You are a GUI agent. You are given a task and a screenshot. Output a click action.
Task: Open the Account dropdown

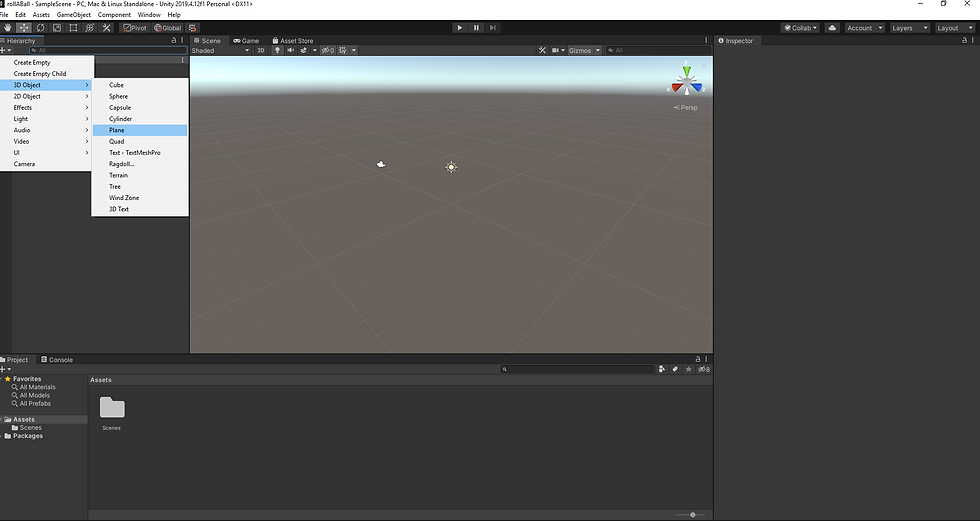coord(864,27)
